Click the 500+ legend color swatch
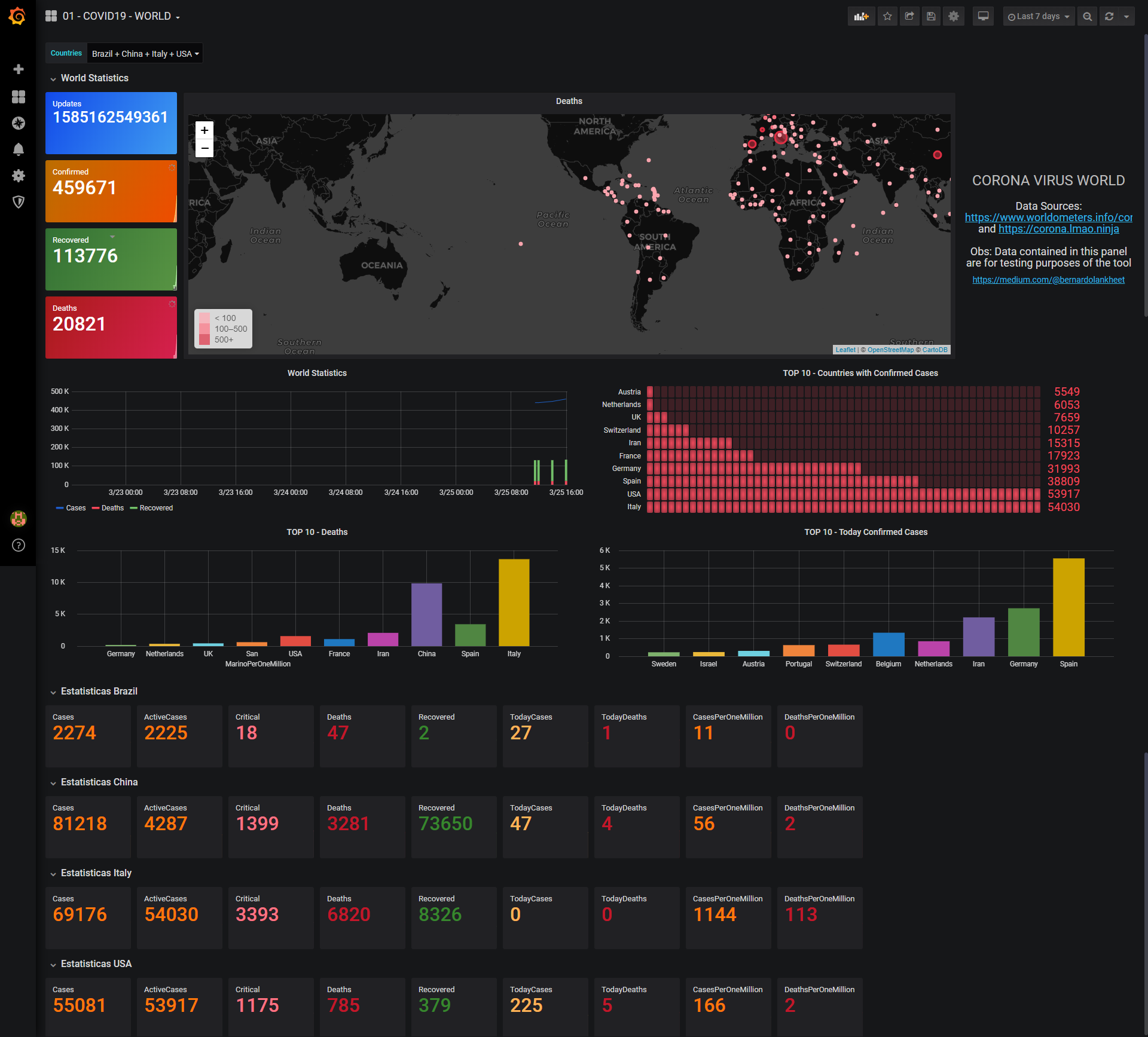Viewport: 1148px width, 1037px height. click(x=204, y=339)
